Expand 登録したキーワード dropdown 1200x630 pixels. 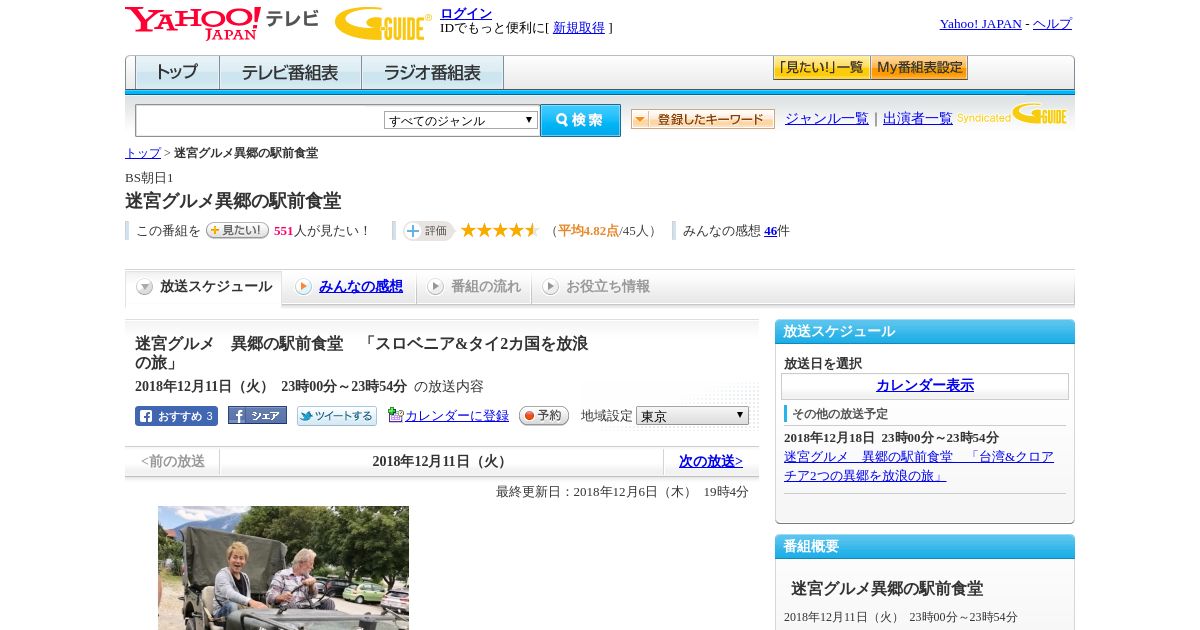703,119
